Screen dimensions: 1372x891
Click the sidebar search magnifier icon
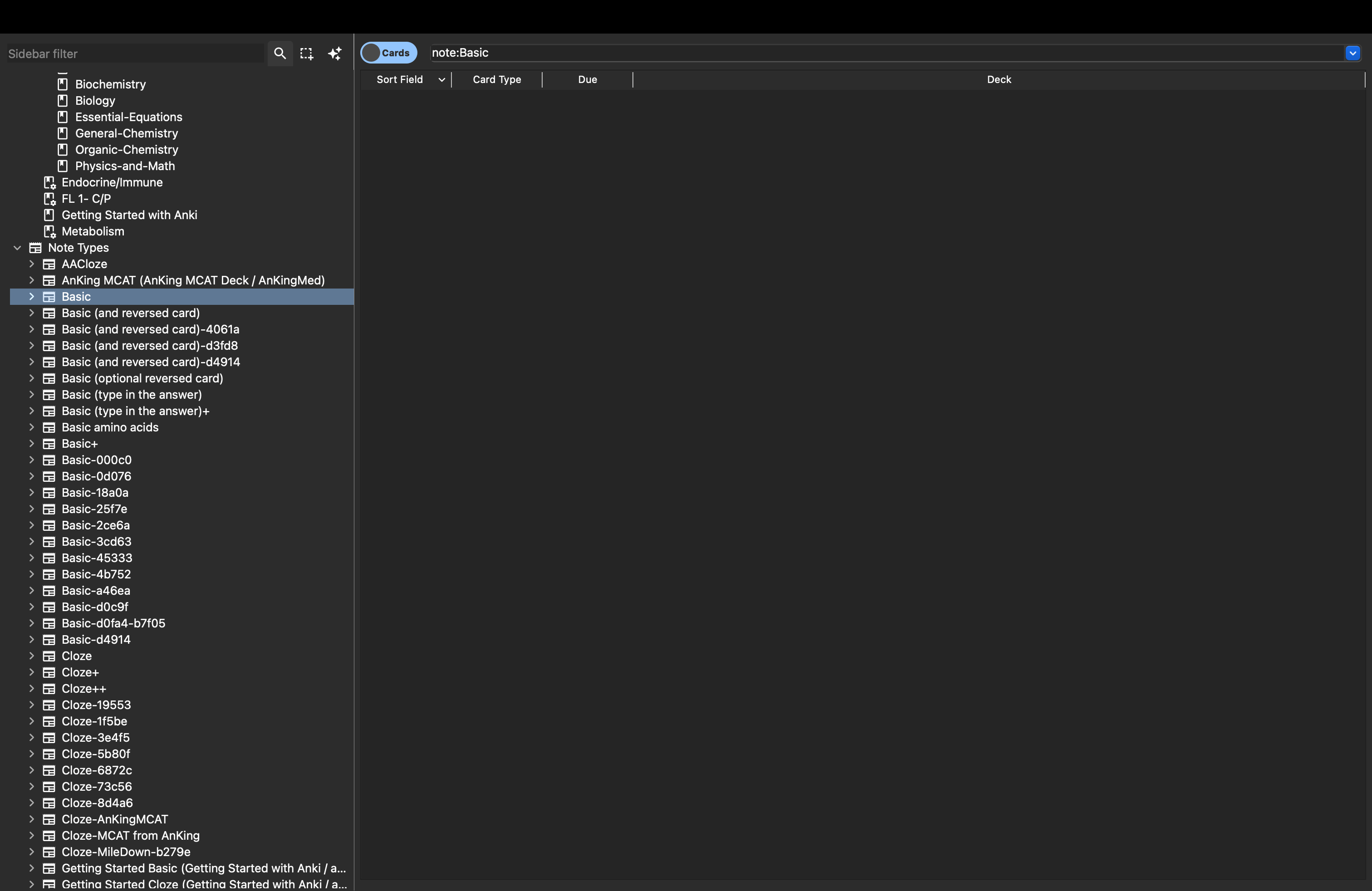[x=279, y=54]
